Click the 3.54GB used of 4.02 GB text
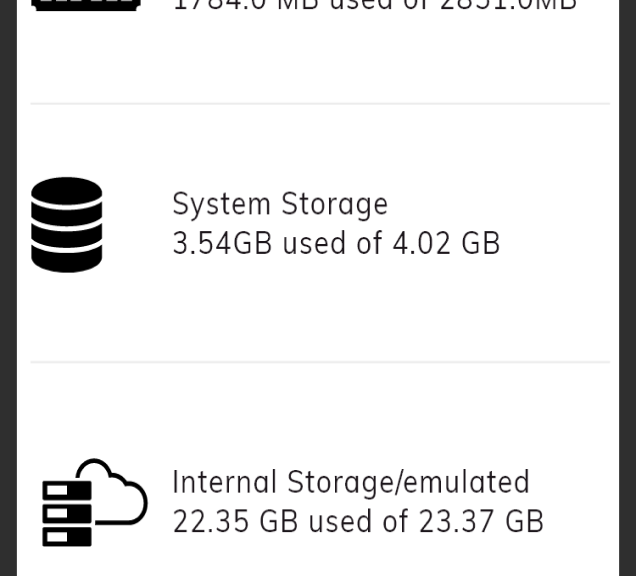The height and width of the screenshot is (576, 636). click(x=336, y=243)
